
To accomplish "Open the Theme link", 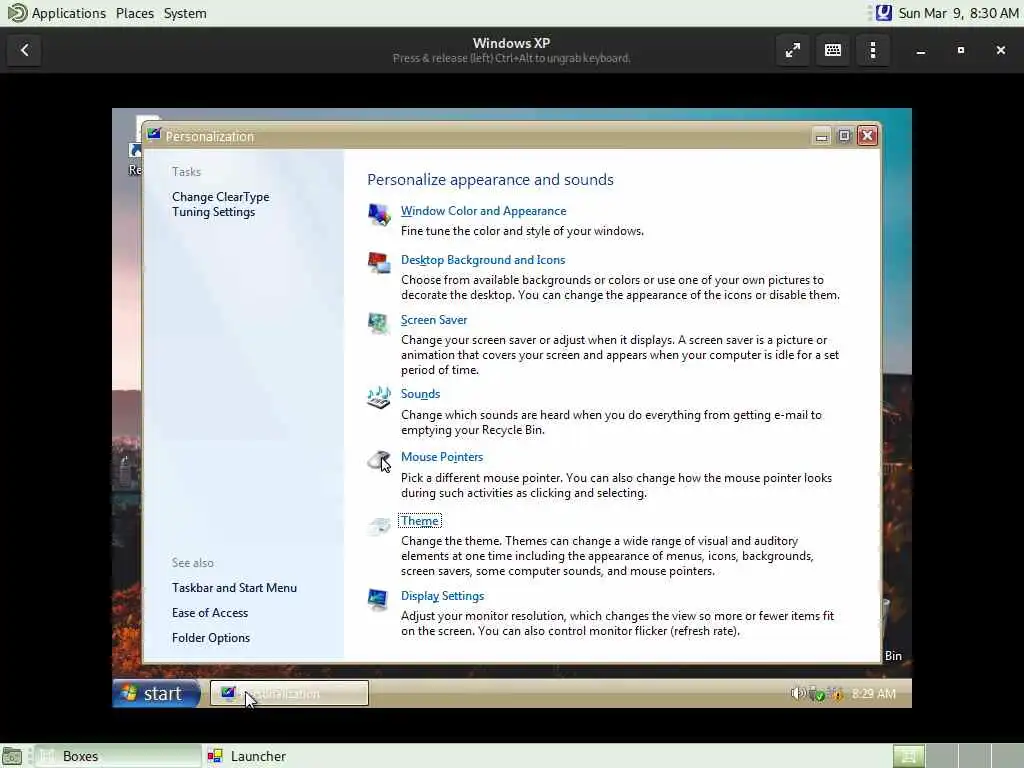I will coord(419,521).
